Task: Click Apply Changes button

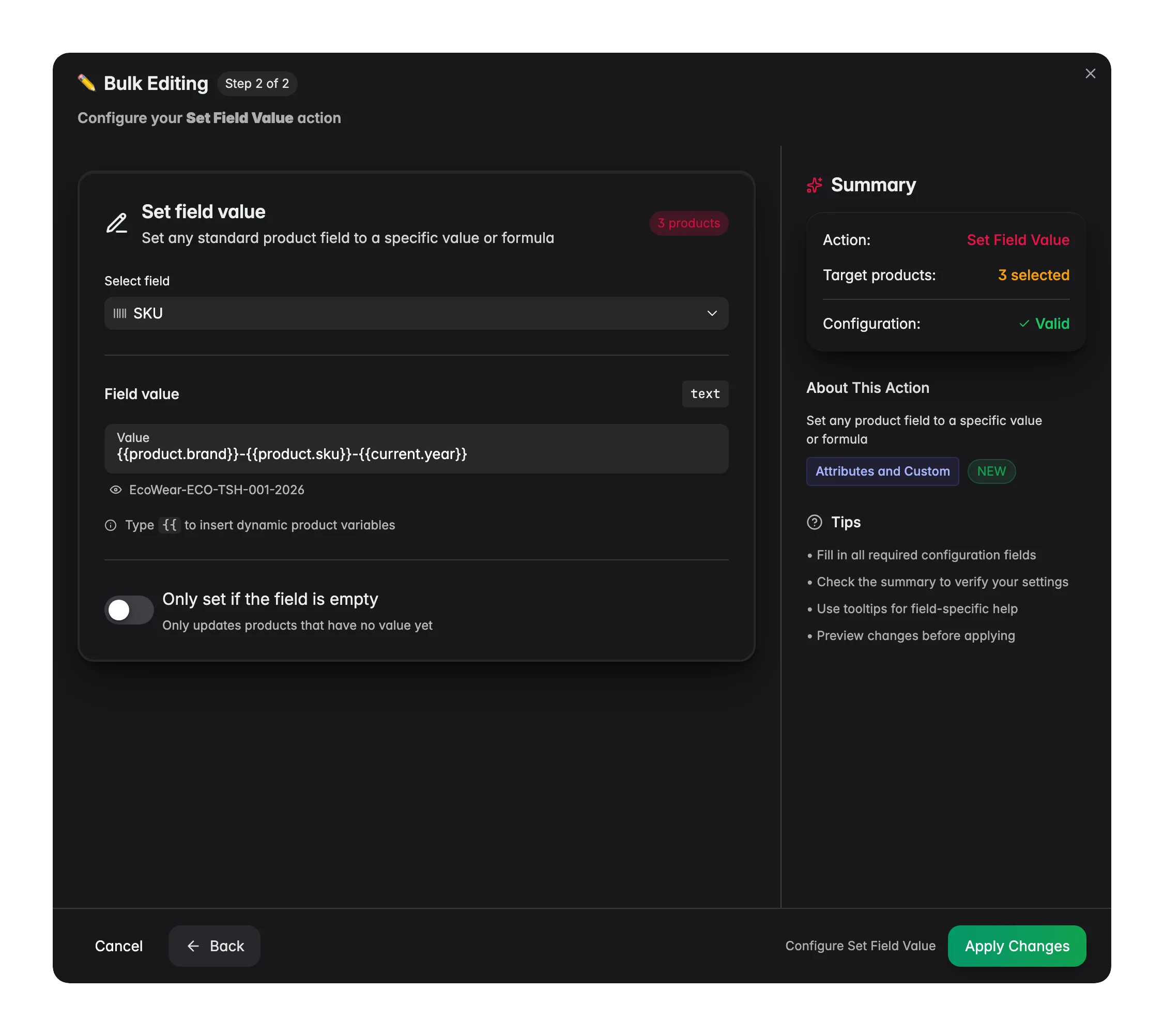Action: pos(1017,946)
